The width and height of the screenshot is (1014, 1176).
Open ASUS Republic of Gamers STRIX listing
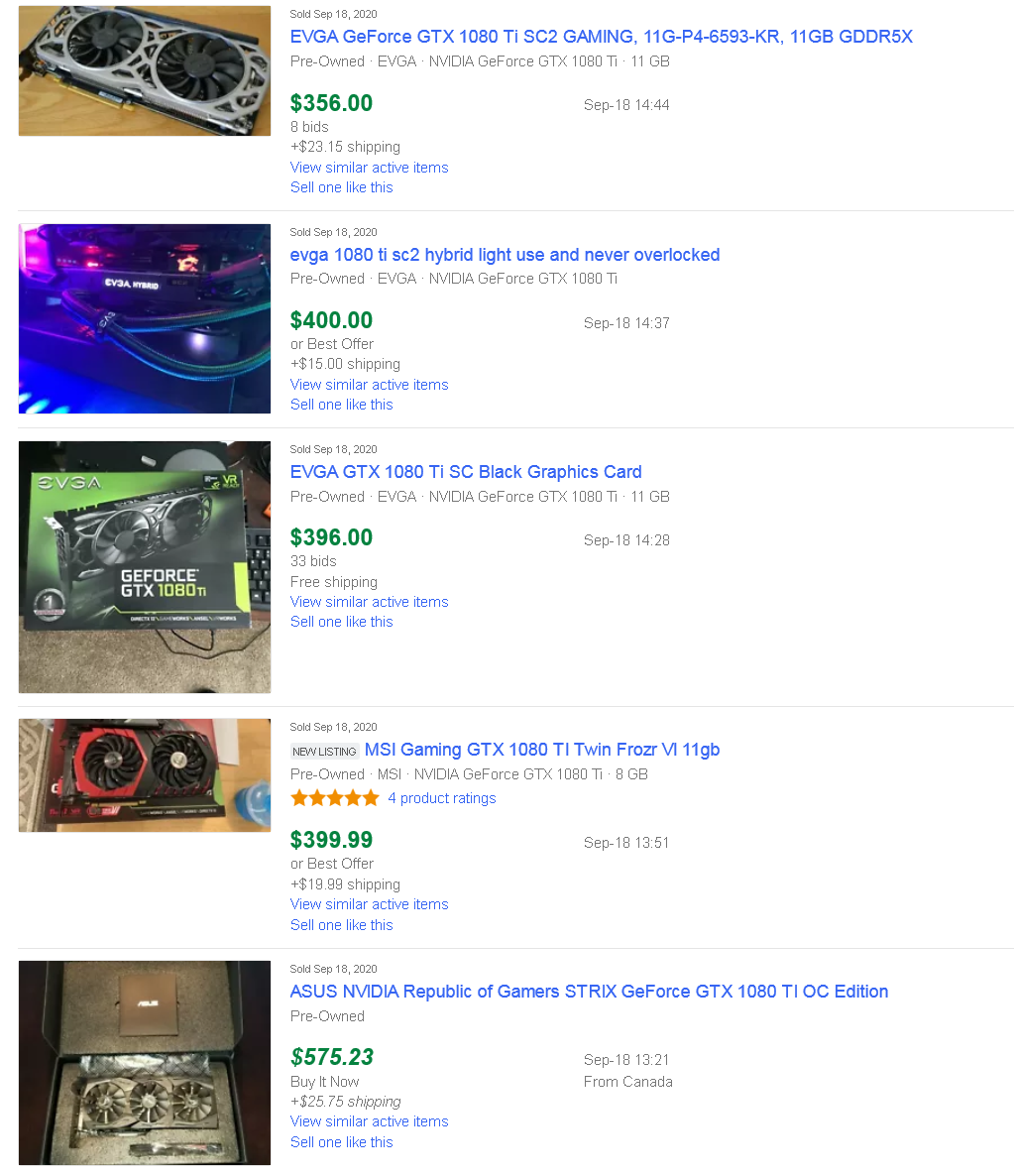(x=589, y=992)
